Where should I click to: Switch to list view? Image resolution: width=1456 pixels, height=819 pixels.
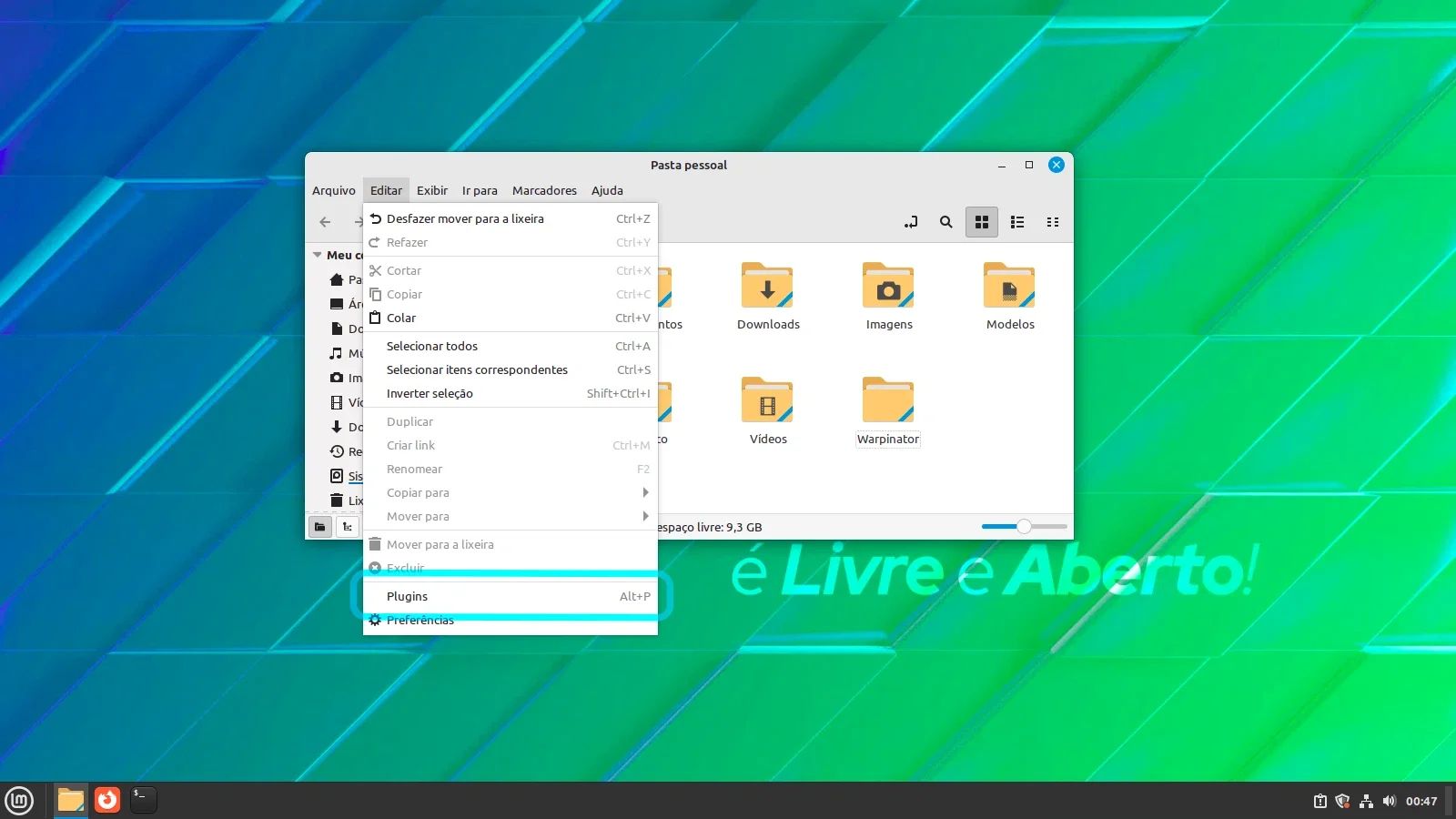point(1017,222)
